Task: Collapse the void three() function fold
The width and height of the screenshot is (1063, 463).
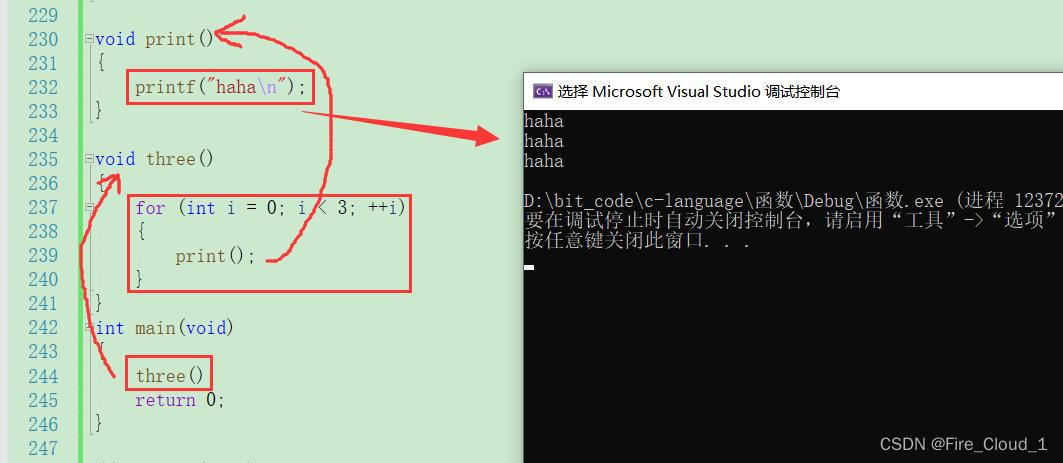Action: click(x=89, y=159)
